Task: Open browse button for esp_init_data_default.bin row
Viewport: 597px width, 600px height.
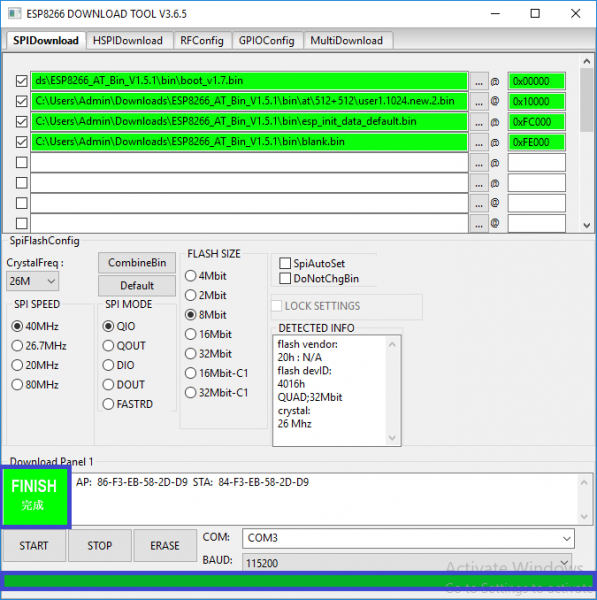Action: coord(479,122)
